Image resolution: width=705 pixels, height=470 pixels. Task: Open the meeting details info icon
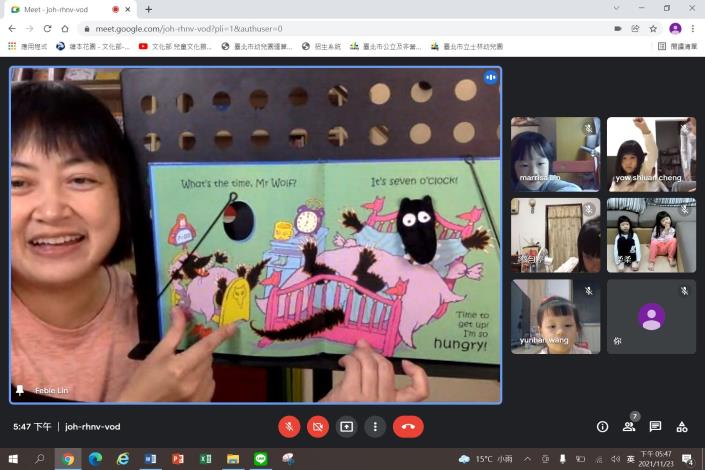click(602, 426)
